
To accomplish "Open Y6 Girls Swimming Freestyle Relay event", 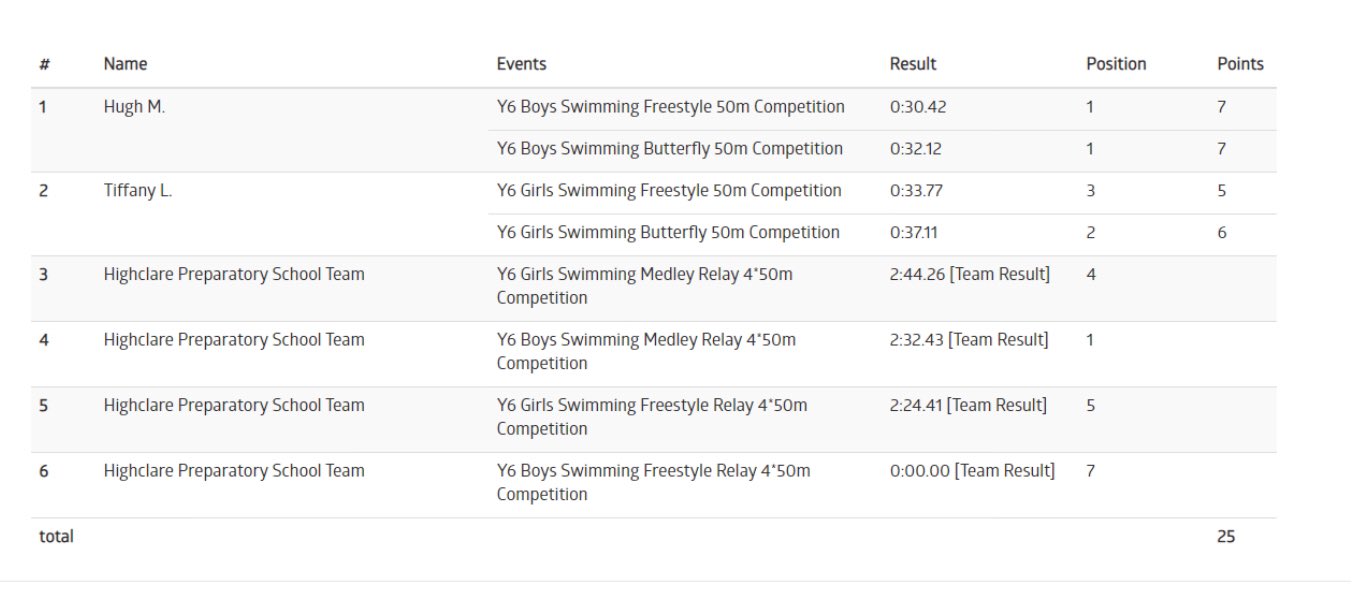I will (652, 418).
